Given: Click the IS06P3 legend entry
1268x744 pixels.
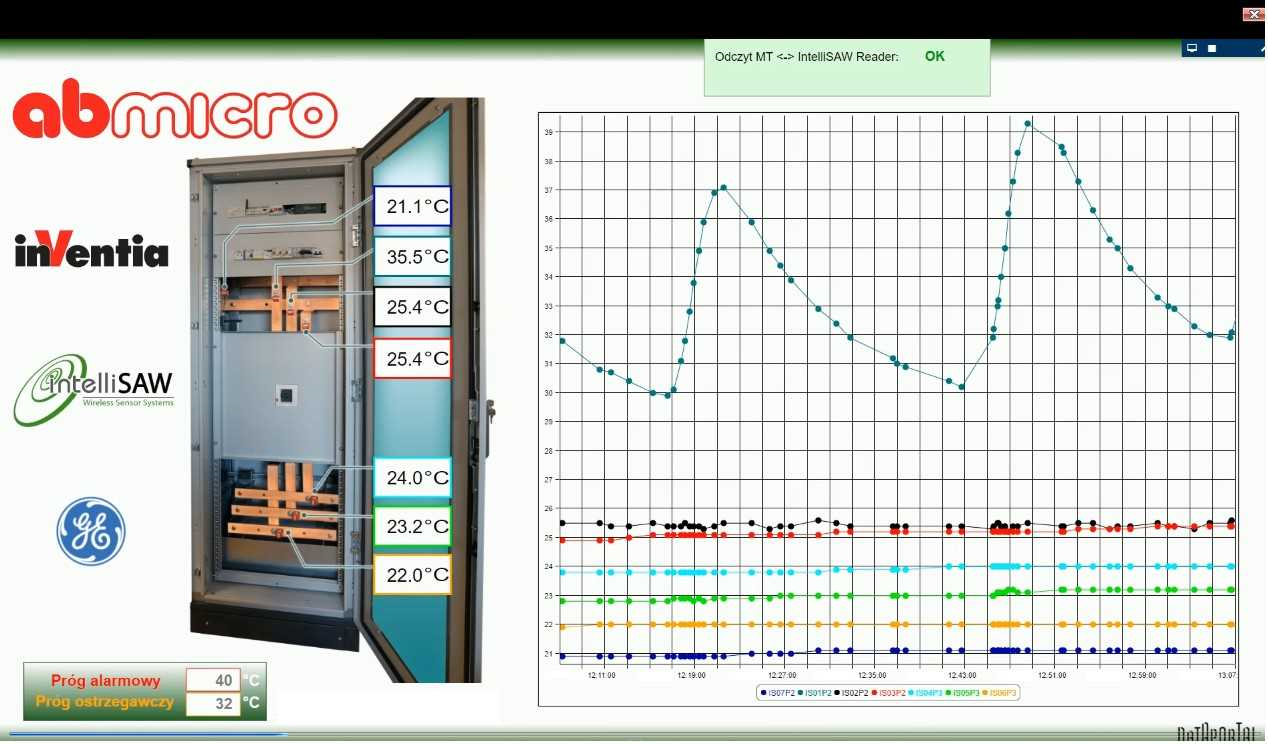Looking at the screenshot, I should 1000,693.
